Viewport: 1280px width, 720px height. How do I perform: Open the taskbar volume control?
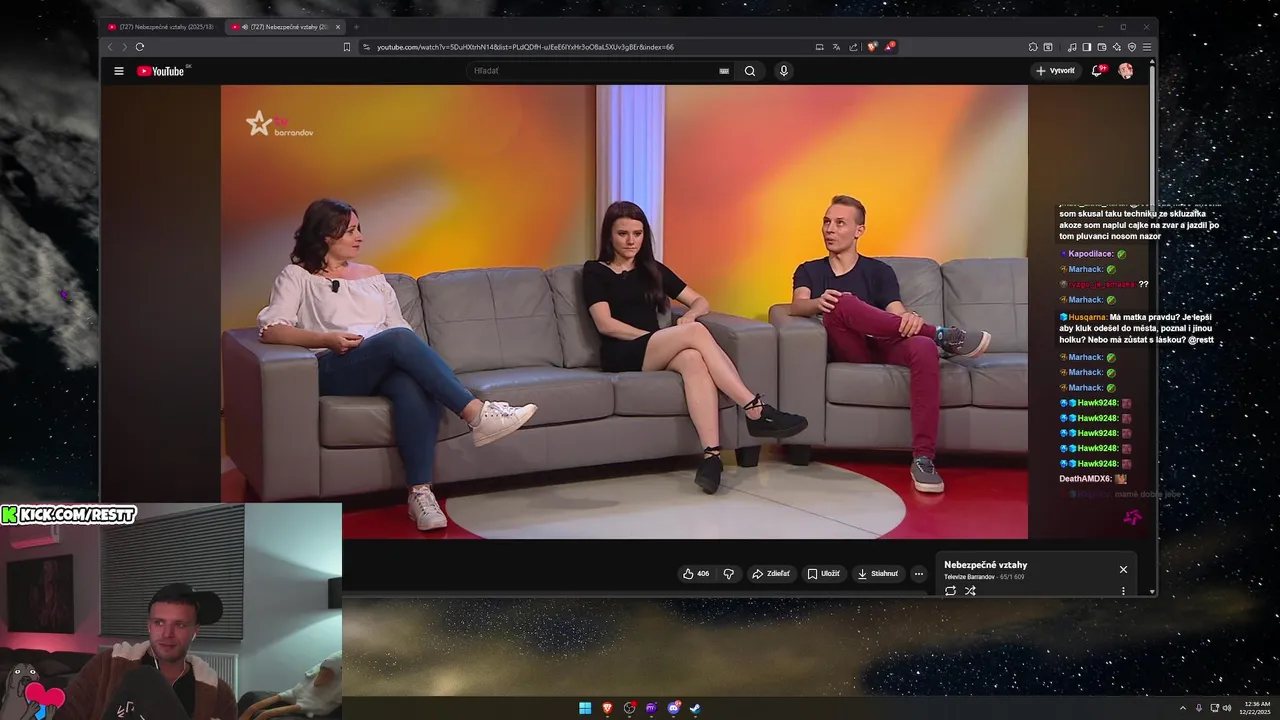tap(1228, 708)
